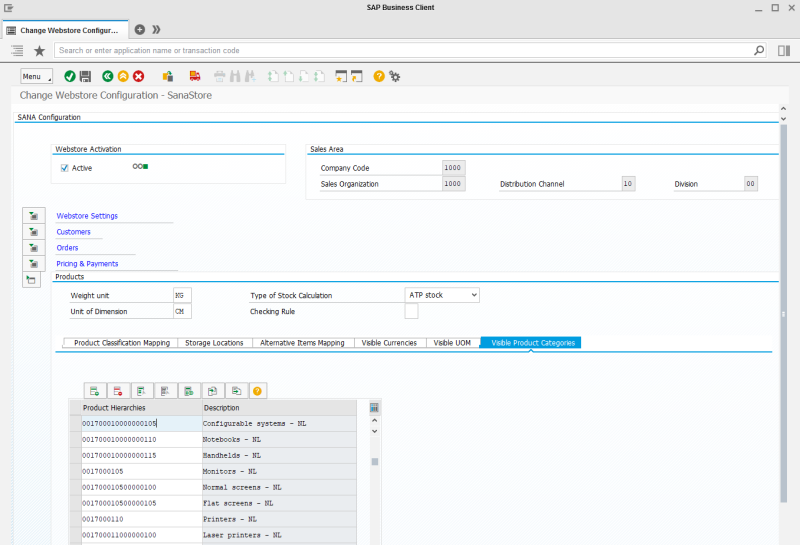800x545 pixels.
Task: Click the Weight unit KG field
Action: 183,295
